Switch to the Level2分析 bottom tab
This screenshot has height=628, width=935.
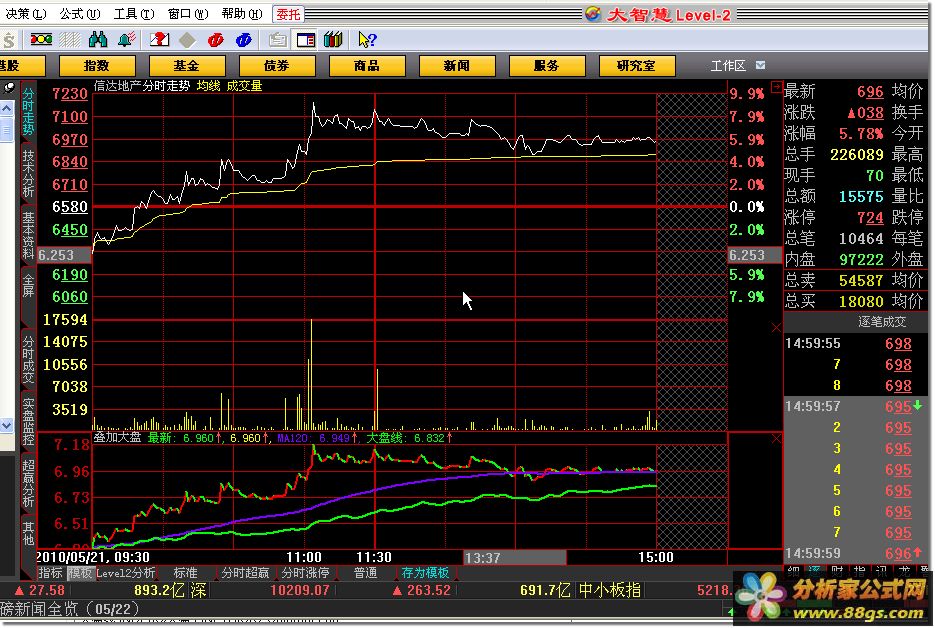(x=125, y=574)
